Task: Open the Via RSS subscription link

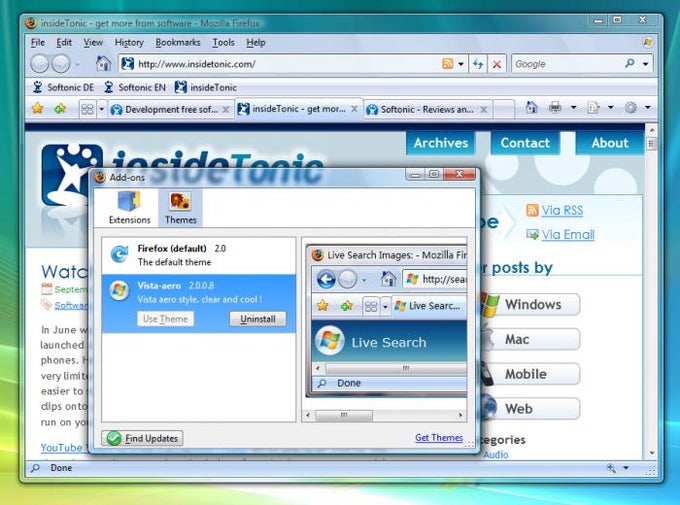Action: (562, 210)
